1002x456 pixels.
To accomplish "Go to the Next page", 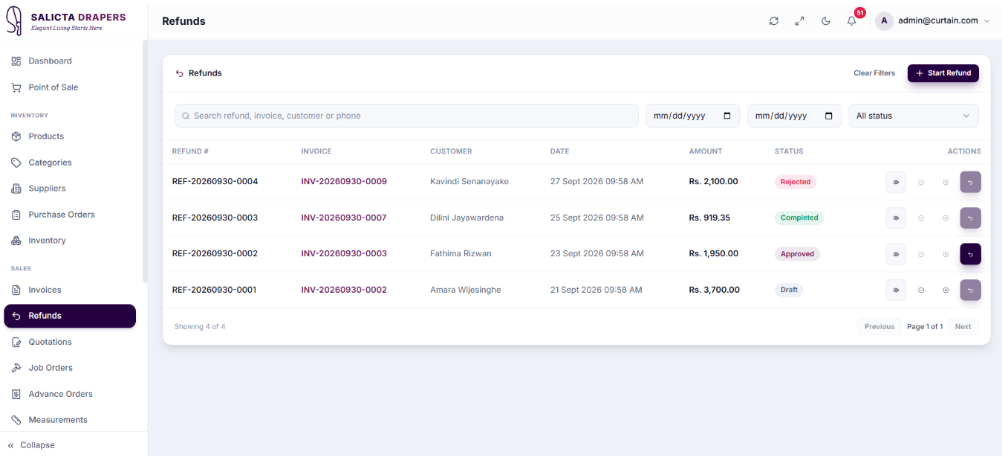I will click(963, 326).
